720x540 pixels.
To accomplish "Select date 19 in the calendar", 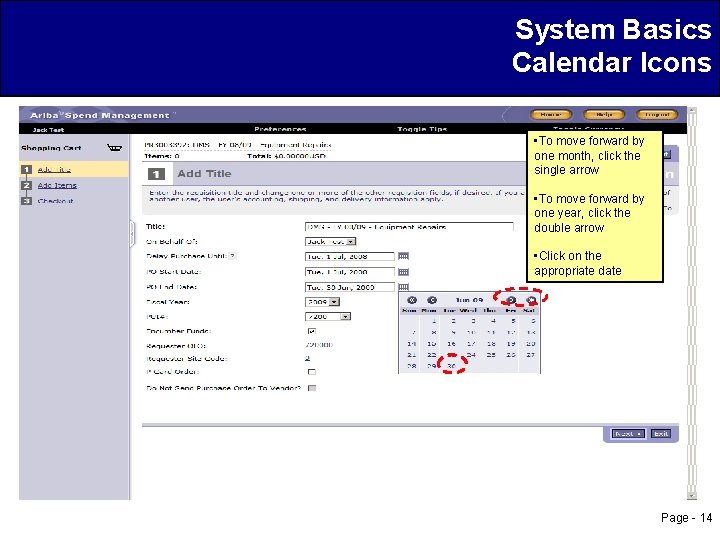I will click(511, 343).
